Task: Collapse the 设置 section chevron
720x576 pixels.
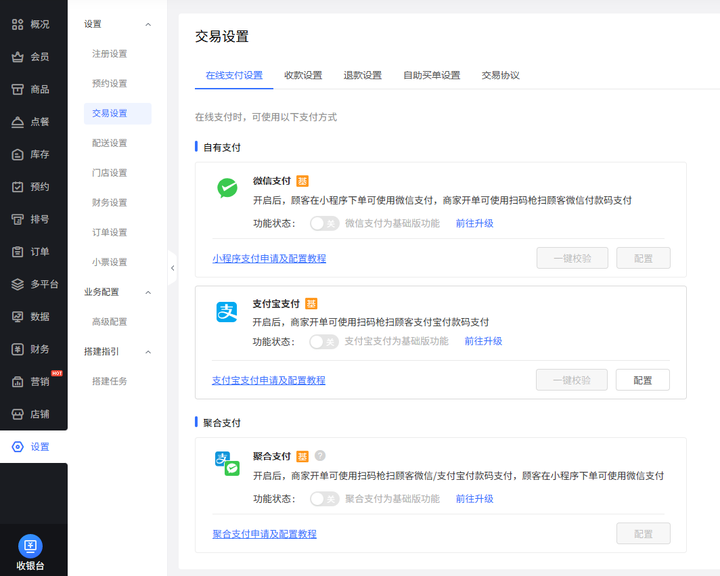Action: tap(148, 24)
